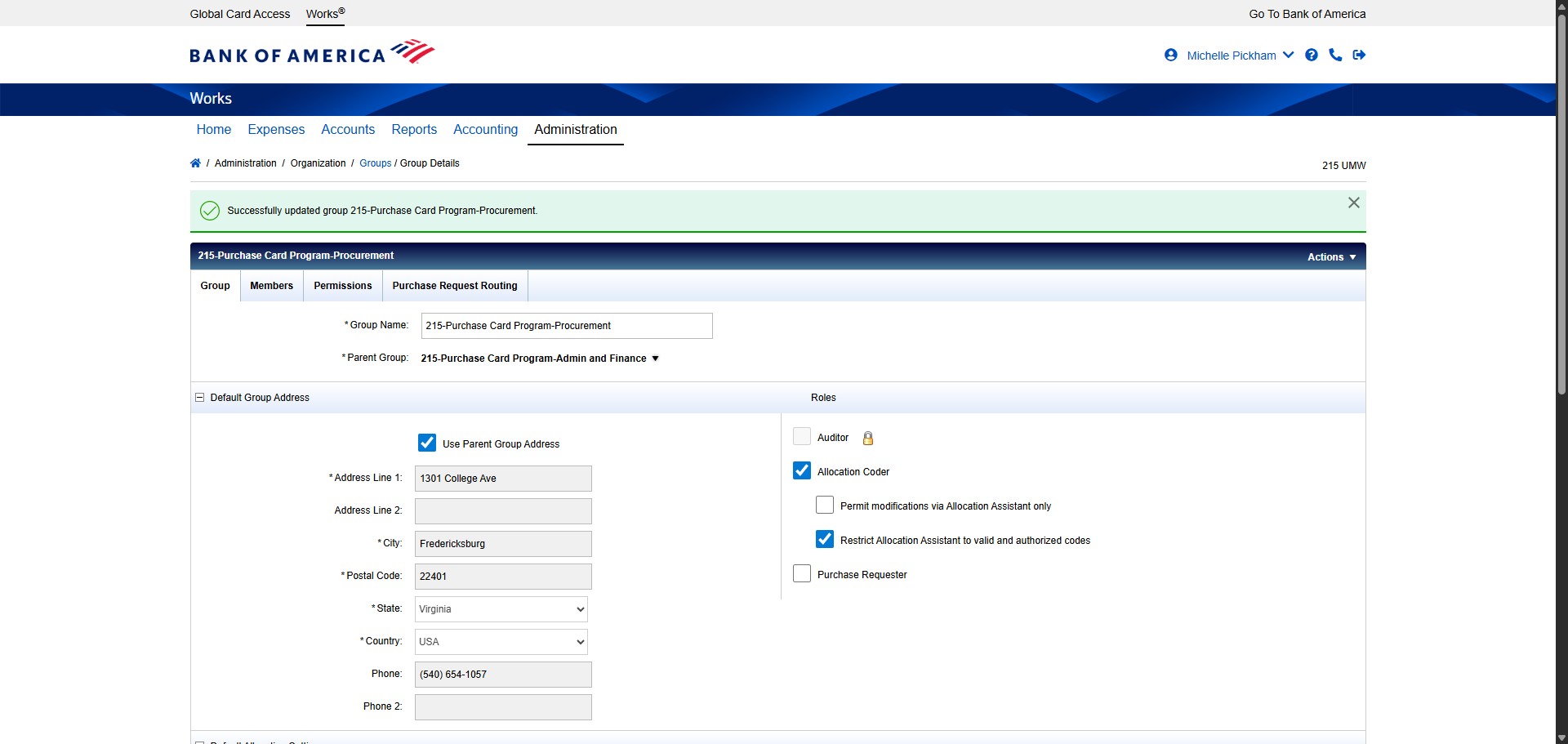Collapse the Default Group Address section
Image resolution: width=1568 pixels, height=744 pixels.
tap(199, 398)
